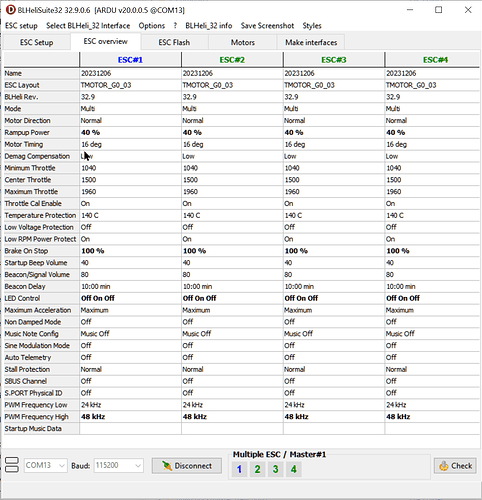The image size is (482, 500).
Task: Toggle ESC number 3 selector
Action: point(275,469)
